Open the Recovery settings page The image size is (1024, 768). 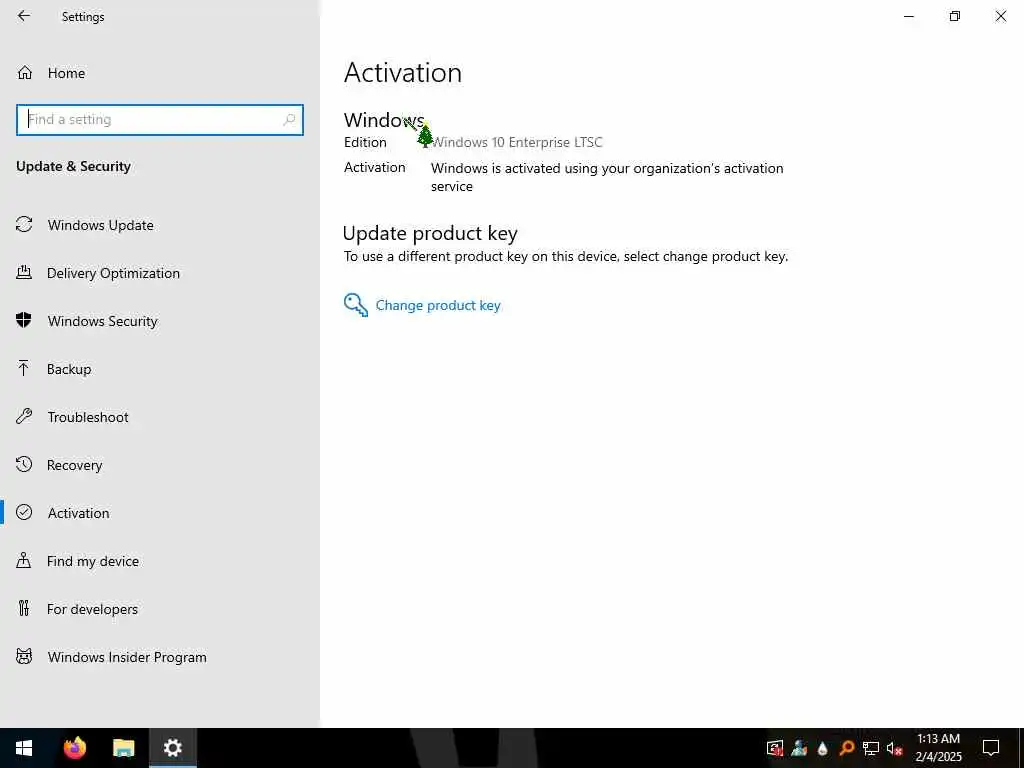pyautogui.click(x=160, y=465)
